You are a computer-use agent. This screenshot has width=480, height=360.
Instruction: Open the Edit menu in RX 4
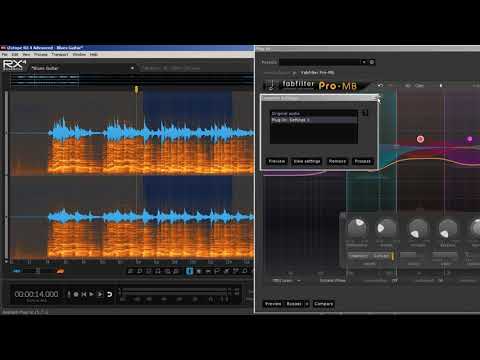[x=15, y=54]
